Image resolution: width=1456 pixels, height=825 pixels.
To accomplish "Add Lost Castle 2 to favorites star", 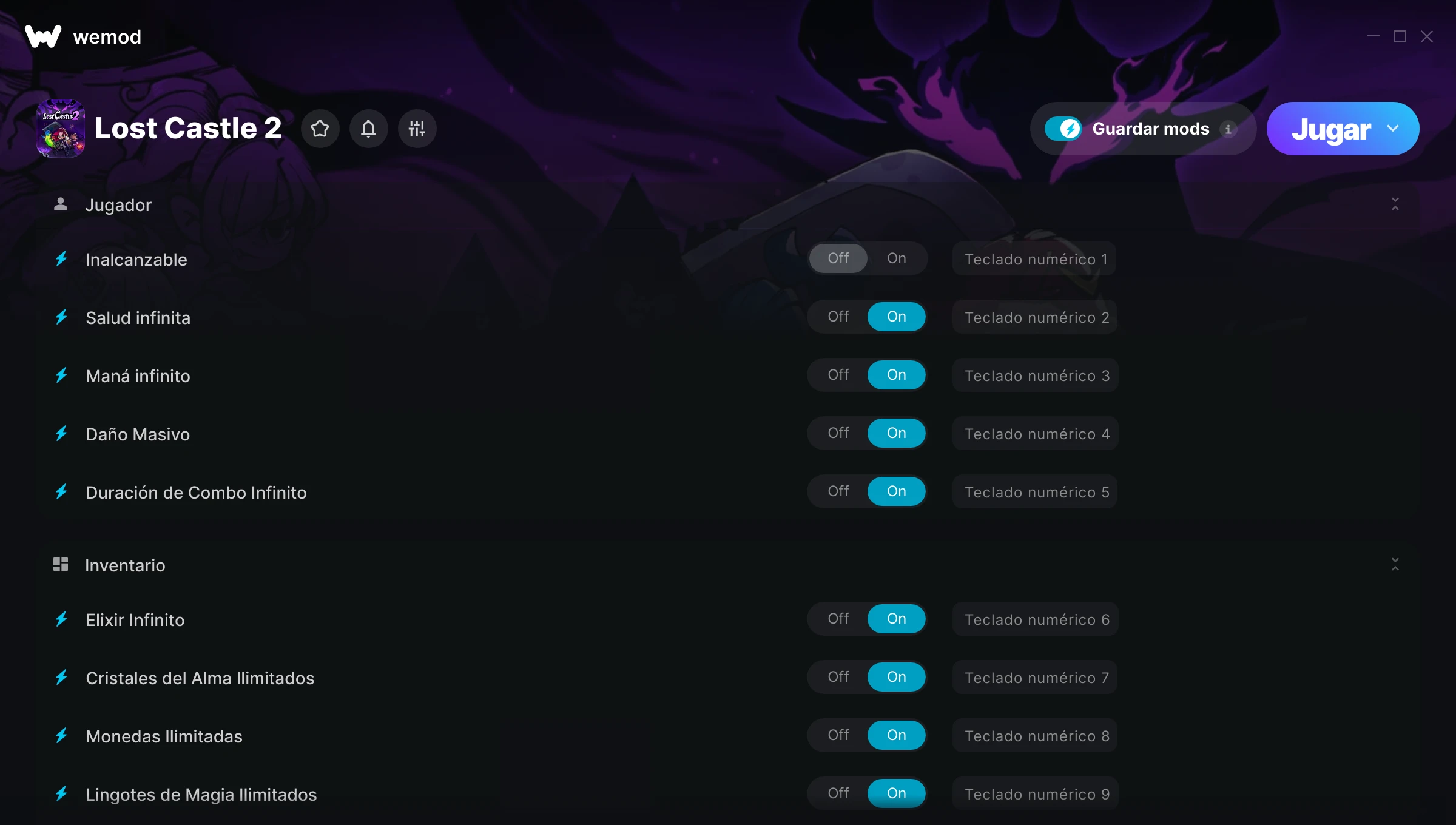I will [x=320, y=129].
